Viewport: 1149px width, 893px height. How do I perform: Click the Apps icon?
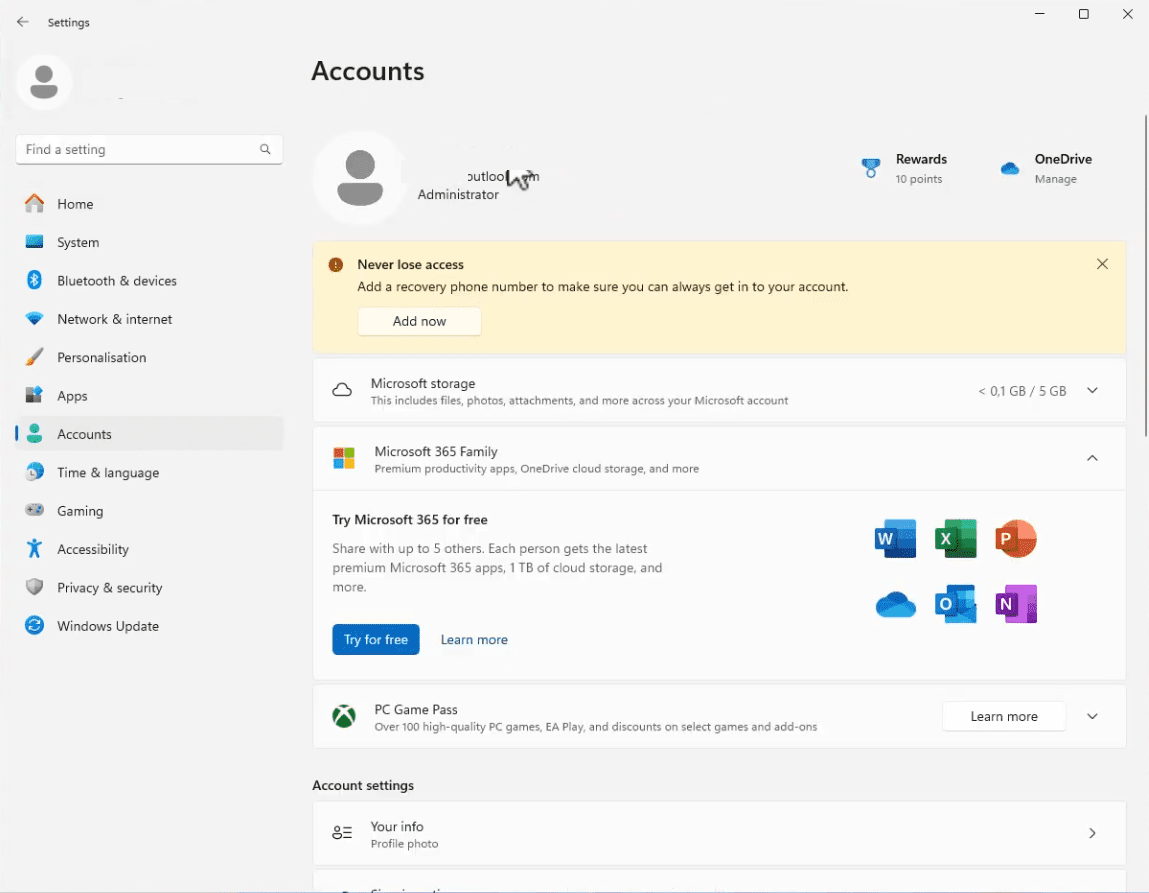point(34,395)
